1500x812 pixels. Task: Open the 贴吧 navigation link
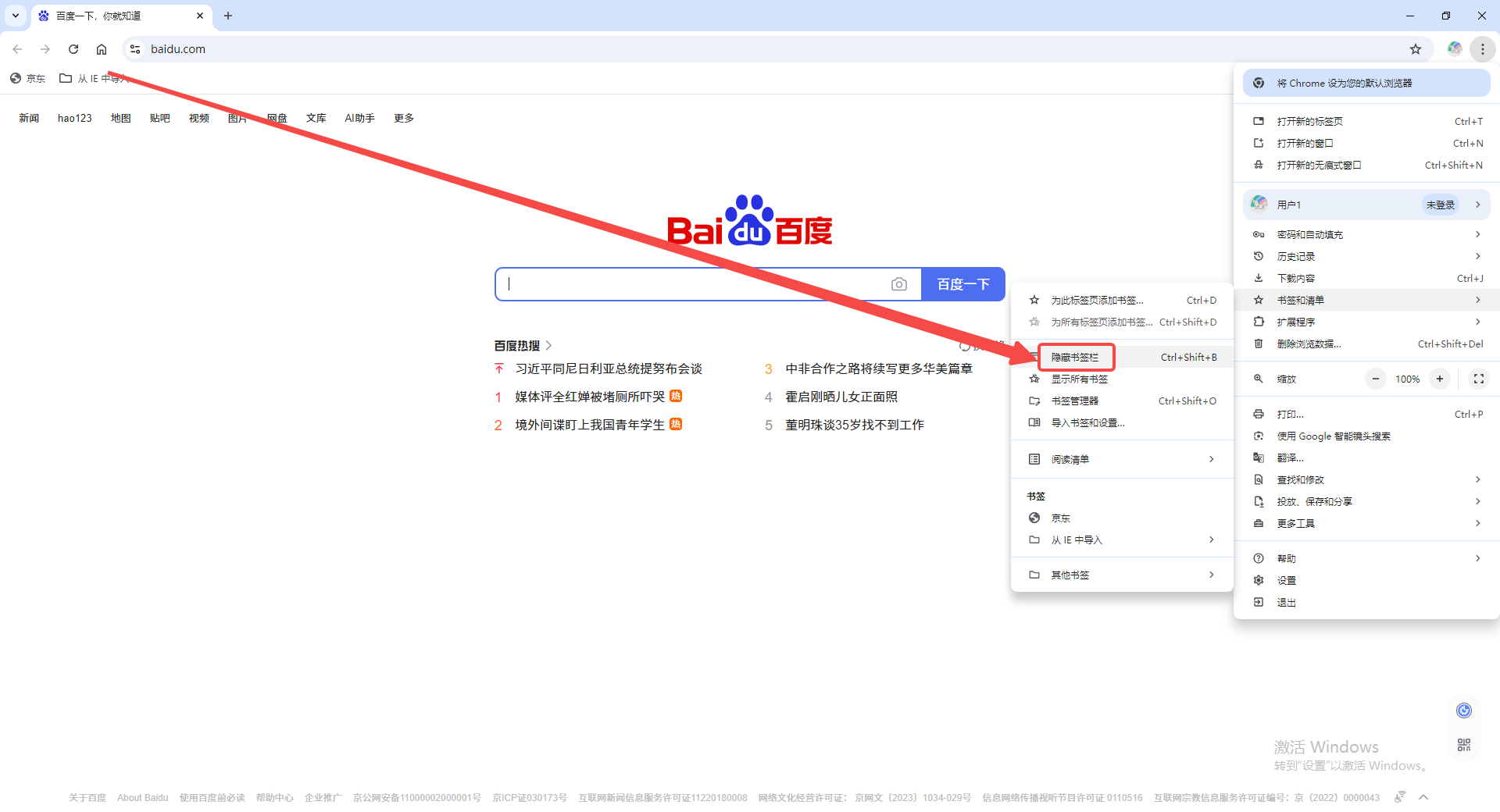(160, 118)
